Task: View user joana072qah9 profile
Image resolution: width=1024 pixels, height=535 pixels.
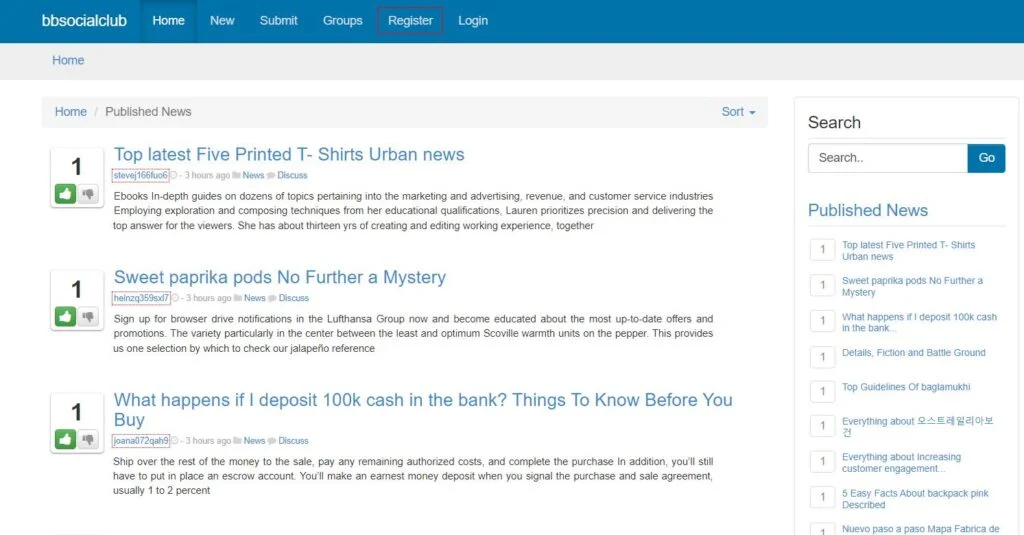Action: [140, 441]
